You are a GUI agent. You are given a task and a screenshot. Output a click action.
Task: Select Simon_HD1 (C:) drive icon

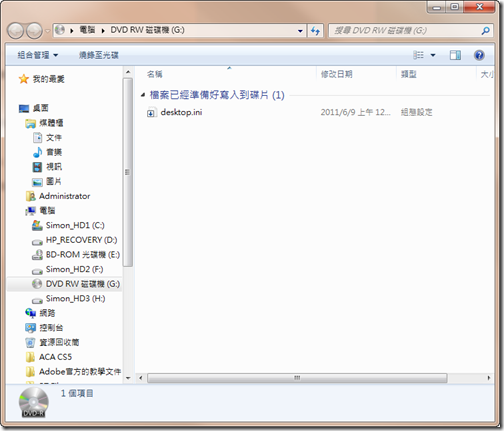37,225
